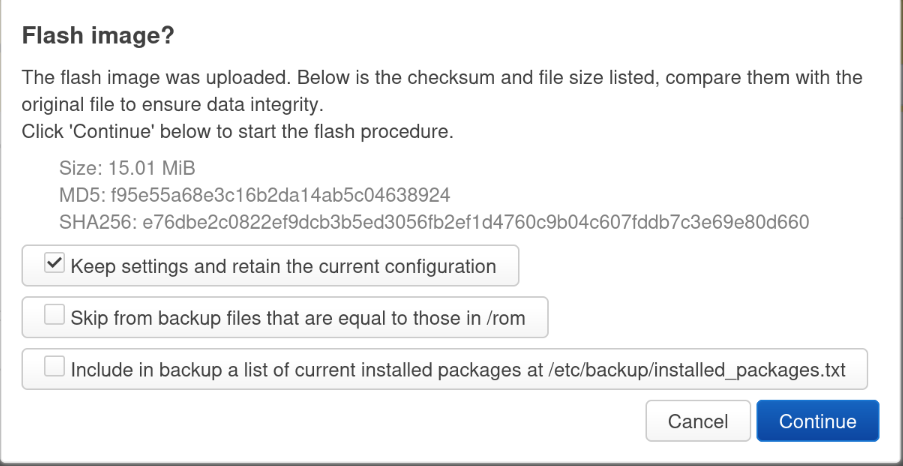Click the 'Flash image?' dialog heading

coord(98,36)
